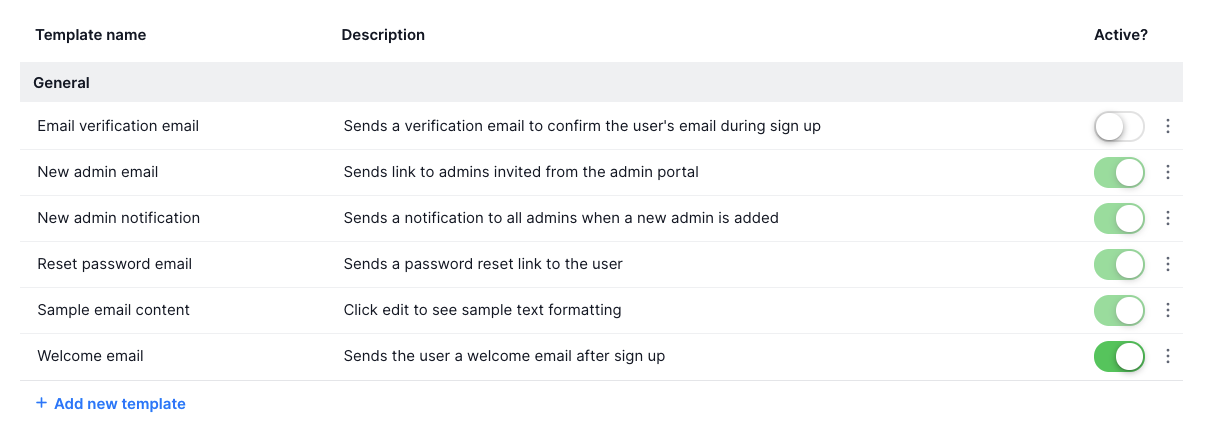Turn off New admin notification toggle
This screenshot has height=429, width=1208.
click(1119, 219)
